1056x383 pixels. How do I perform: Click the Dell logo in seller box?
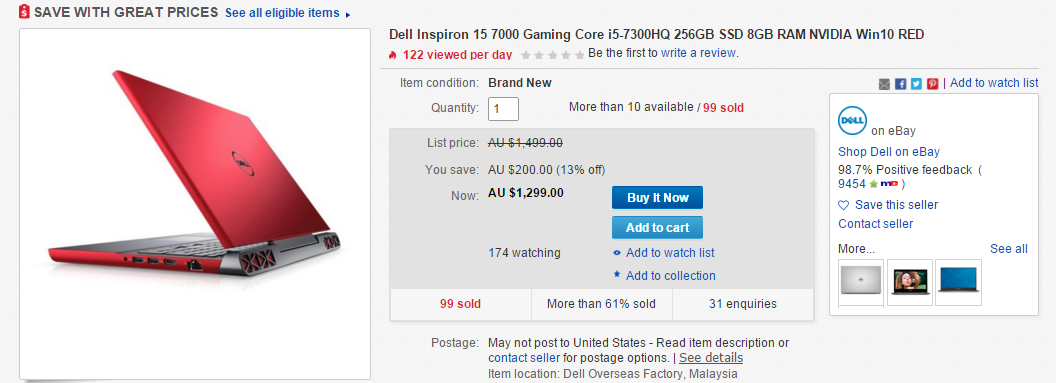tap(851, 120)
